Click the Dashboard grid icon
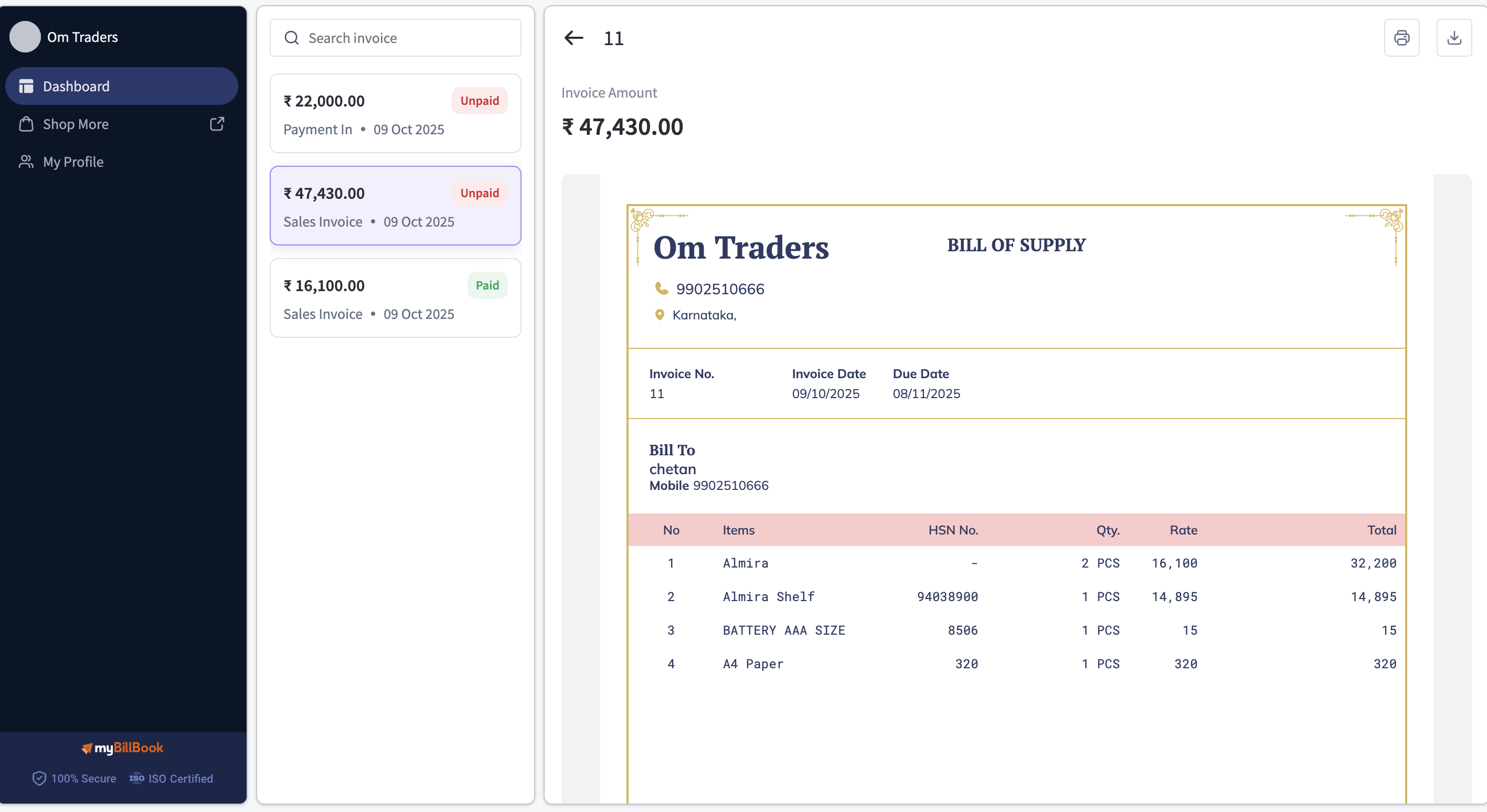 26,86
